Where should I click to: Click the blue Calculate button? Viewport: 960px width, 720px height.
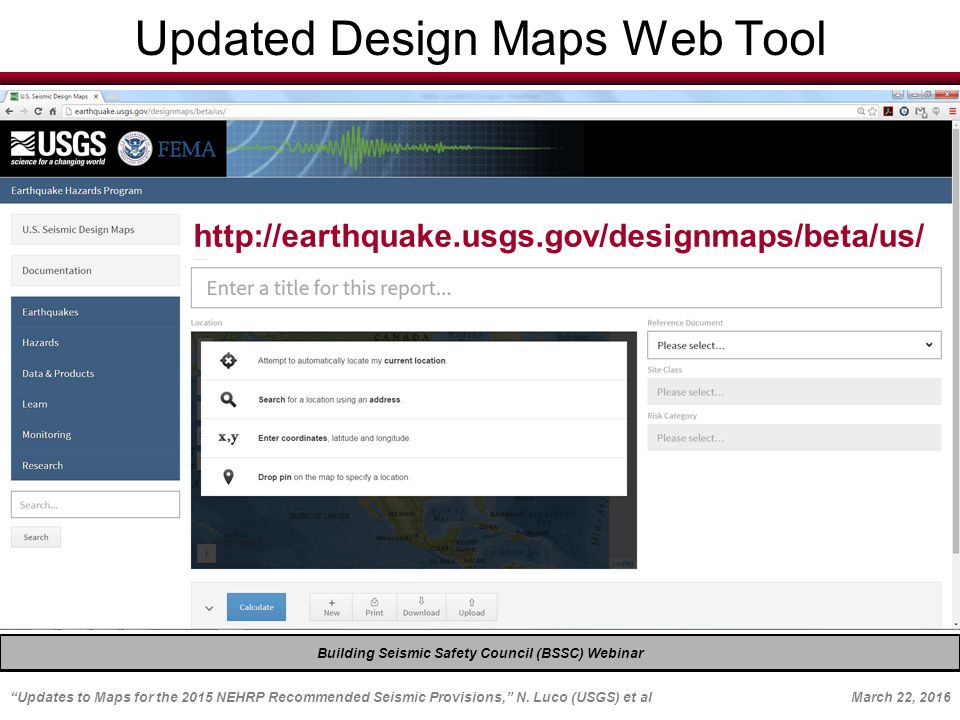click(257, 607)
